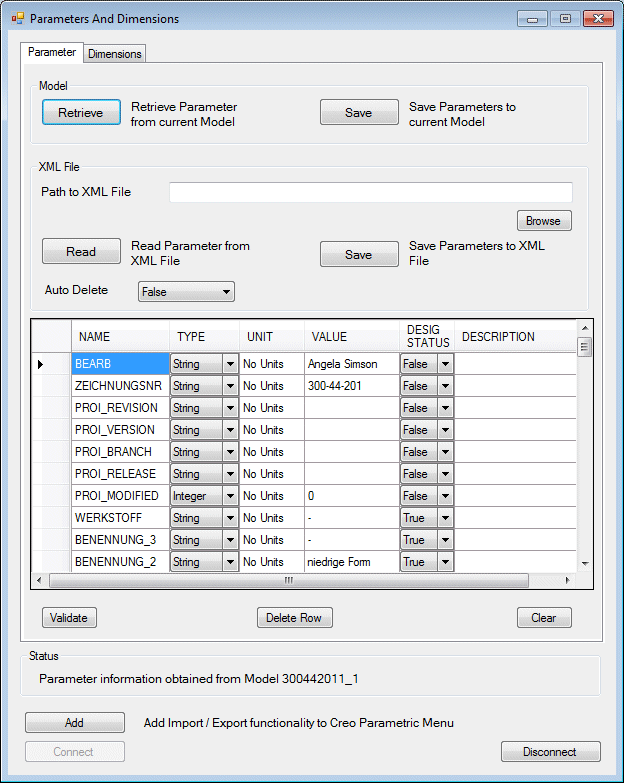Clear the parameter table

click(x=544, y=618)
